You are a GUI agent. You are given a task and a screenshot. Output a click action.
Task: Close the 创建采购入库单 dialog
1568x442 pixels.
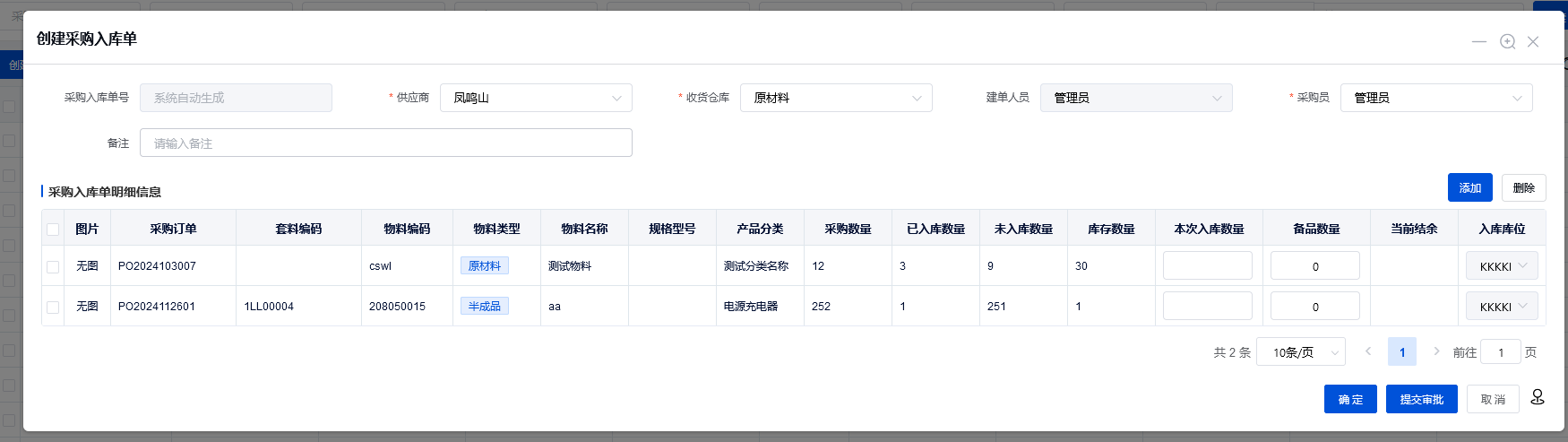pos(1533,41)
